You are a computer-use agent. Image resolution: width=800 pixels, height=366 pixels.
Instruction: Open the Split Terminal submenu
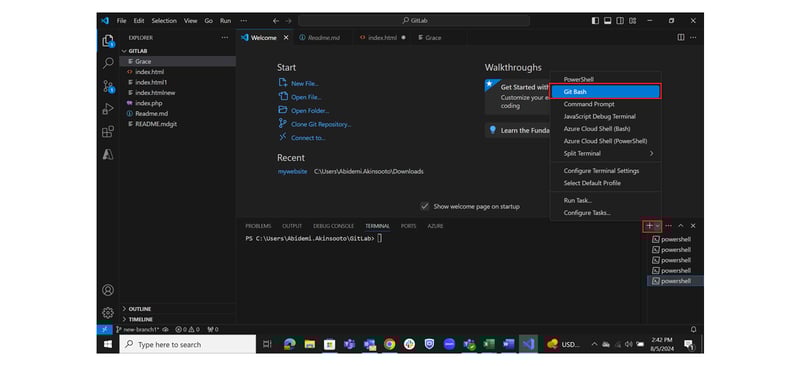pos(606,153)
